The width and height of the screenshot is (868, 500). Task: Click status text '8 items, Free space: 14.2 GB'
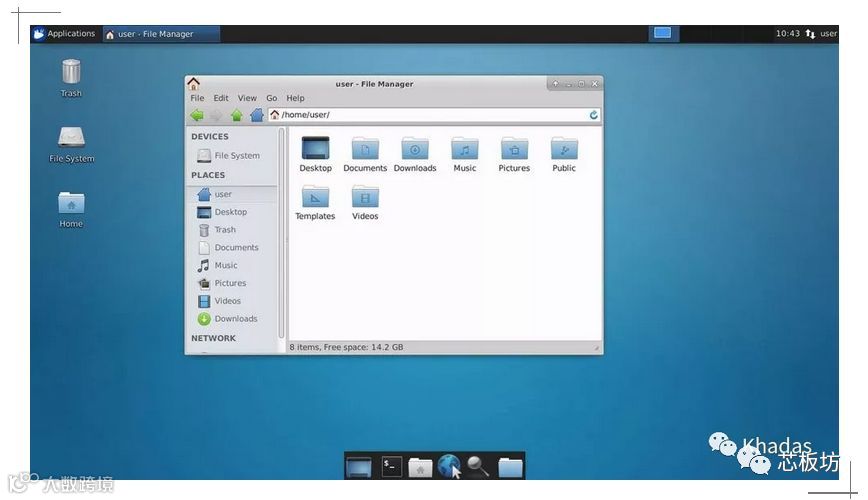[x=347, y=348]
